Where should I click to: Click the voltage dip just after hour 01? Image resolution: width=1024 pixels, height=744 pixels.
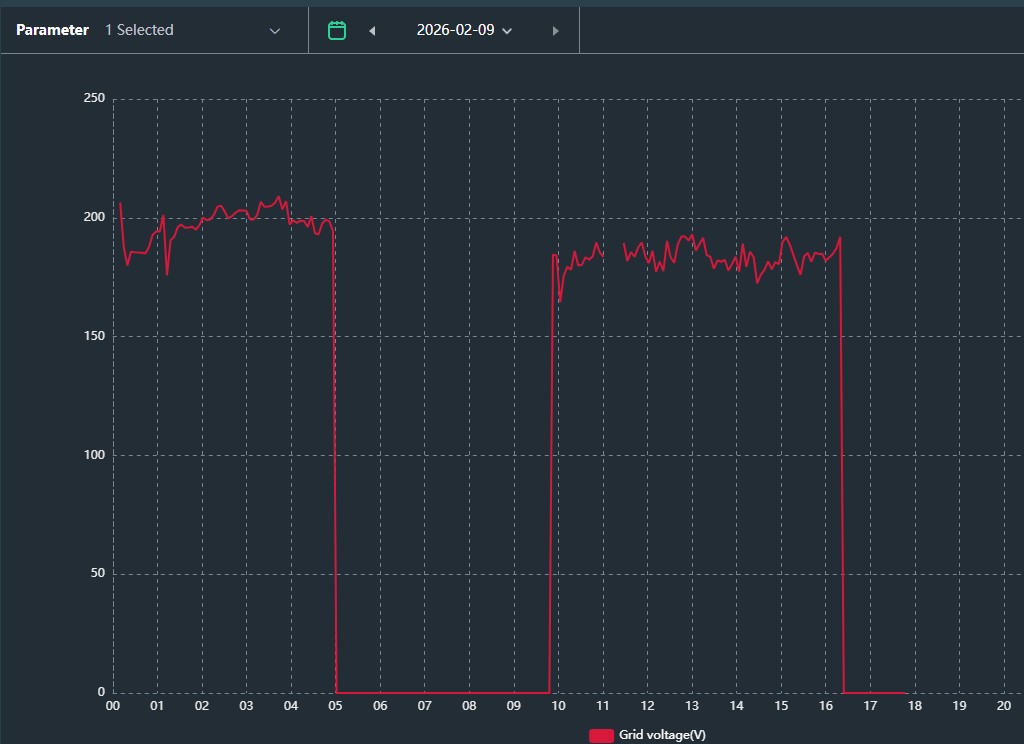coord(167,274)
